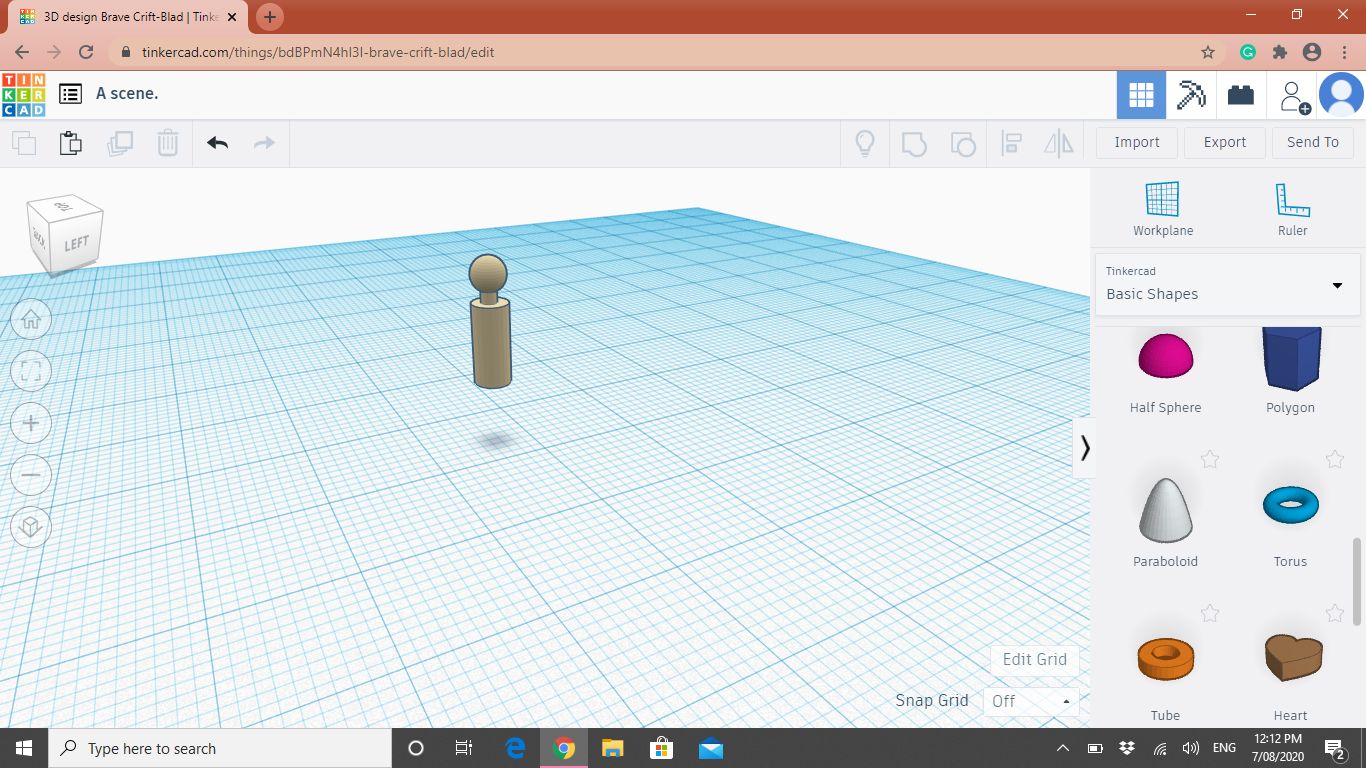1366x768 pixels.
Task: Open the Grammarly extension icon
Action: (1248, 52)
